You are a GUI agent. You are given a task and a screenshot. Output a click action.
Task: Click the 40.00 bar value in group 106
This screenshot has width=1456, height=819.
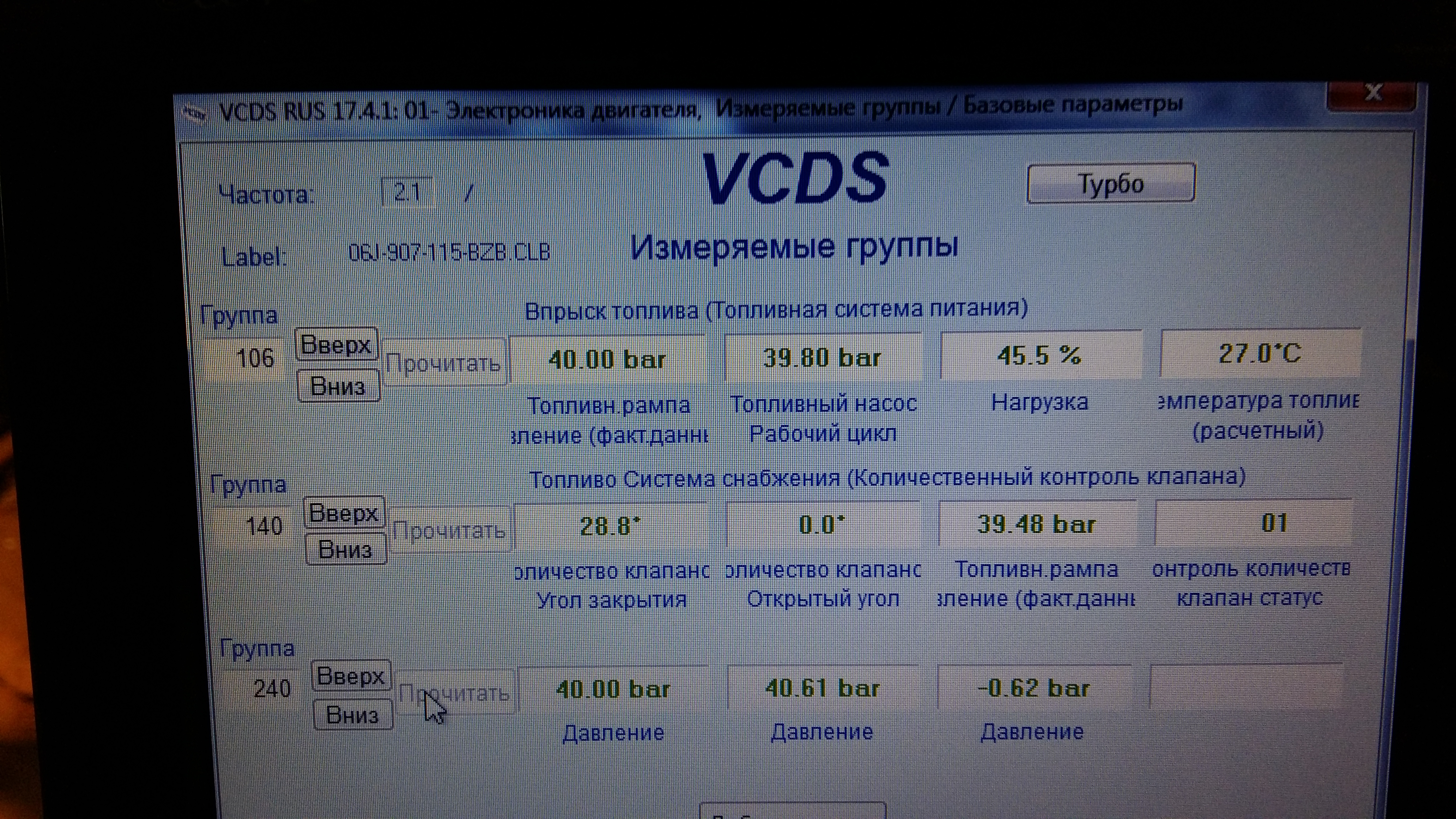click(608, 359)
